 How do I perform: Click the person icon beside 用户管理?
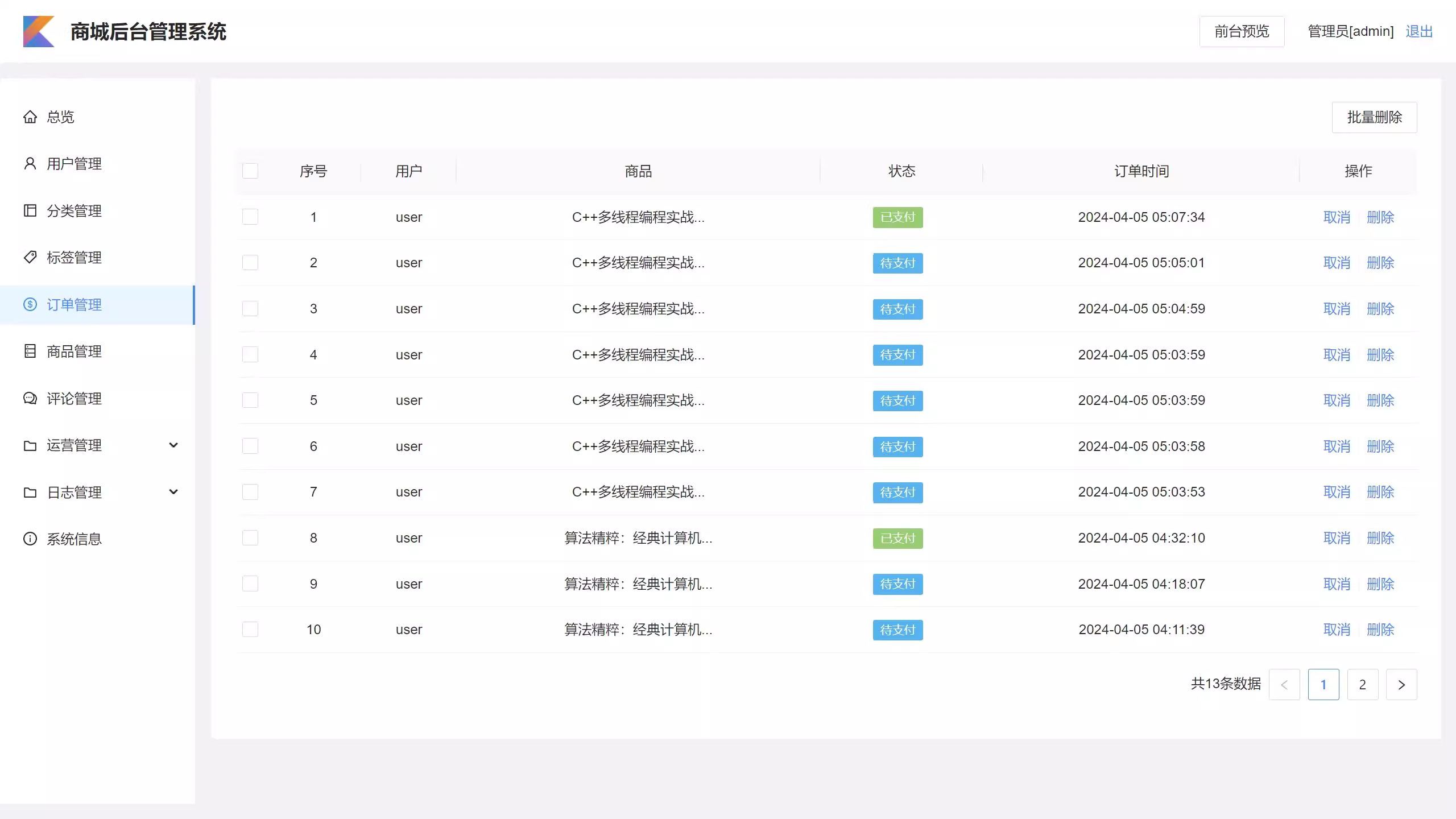(30, 164)
